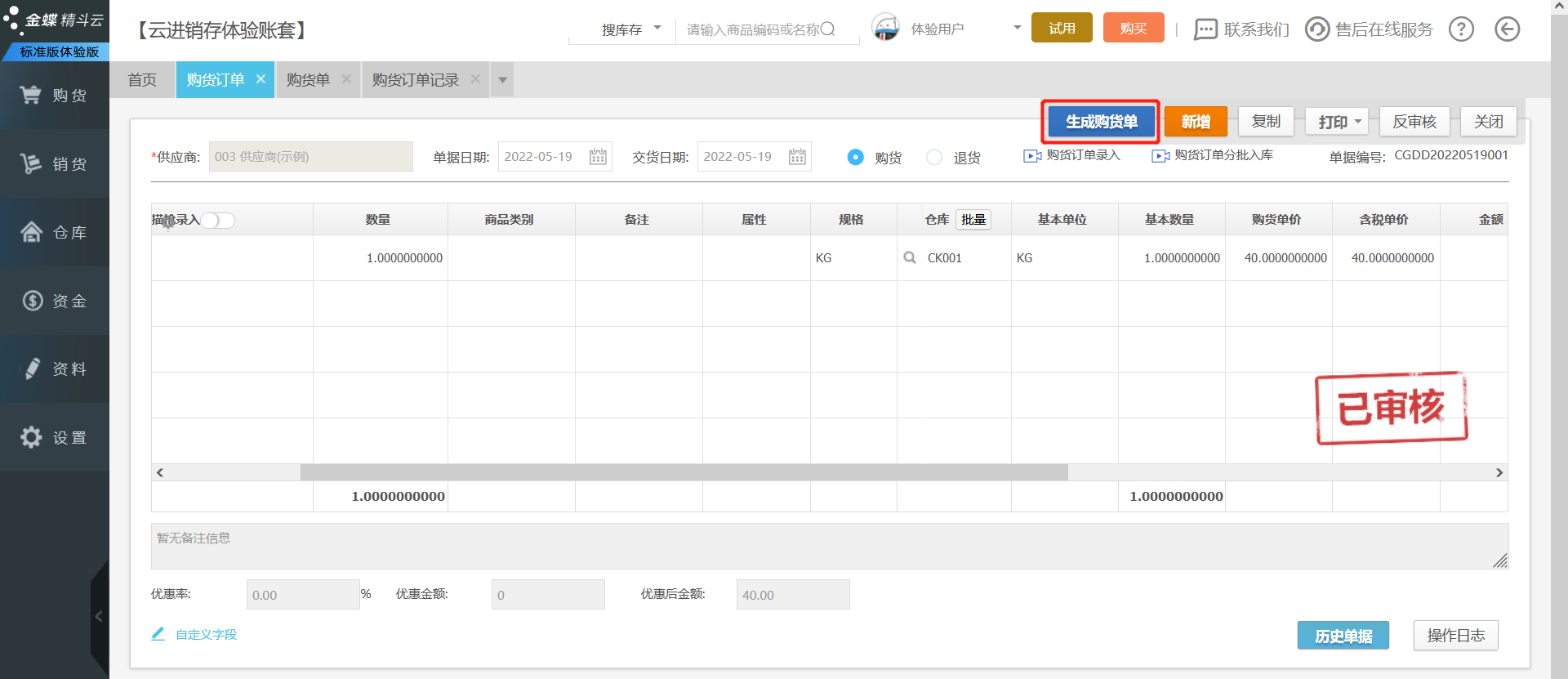Click the 反审核 button

pos(1414,122)
